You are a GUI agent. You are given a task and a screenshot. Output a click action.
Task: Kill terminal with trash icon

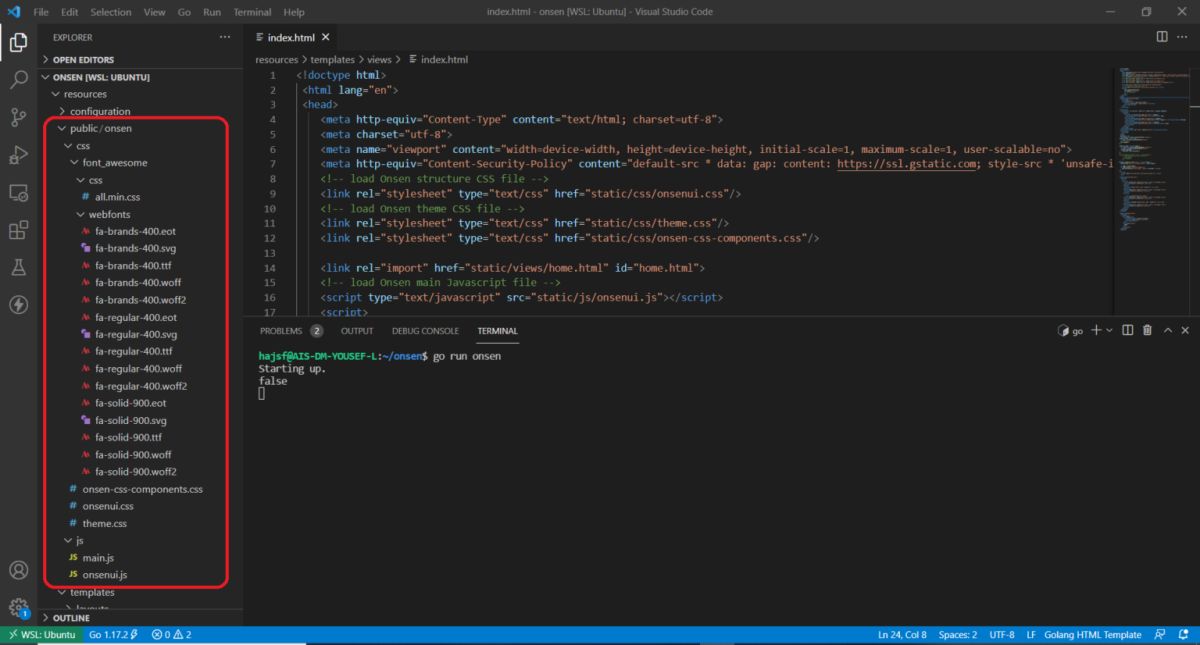click(x=1147, y=330)
